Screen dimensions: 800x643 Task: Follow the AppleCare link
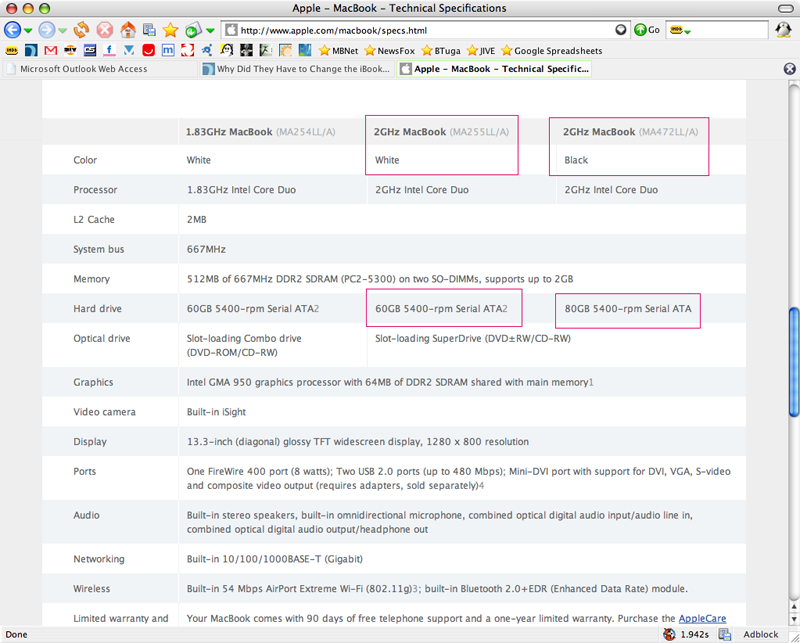(x=702, y=619)
